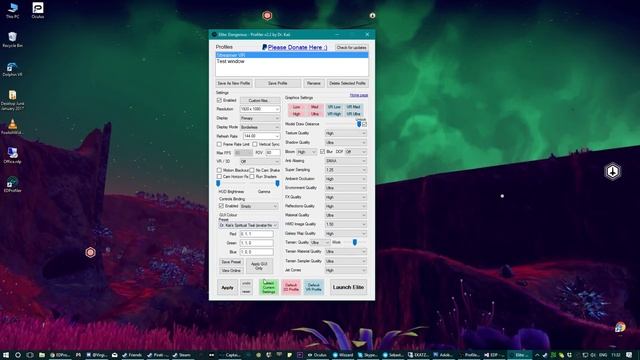Apply the Med graphics preset
The width and height of the screenshot is (640, 360).
point(315,107)
